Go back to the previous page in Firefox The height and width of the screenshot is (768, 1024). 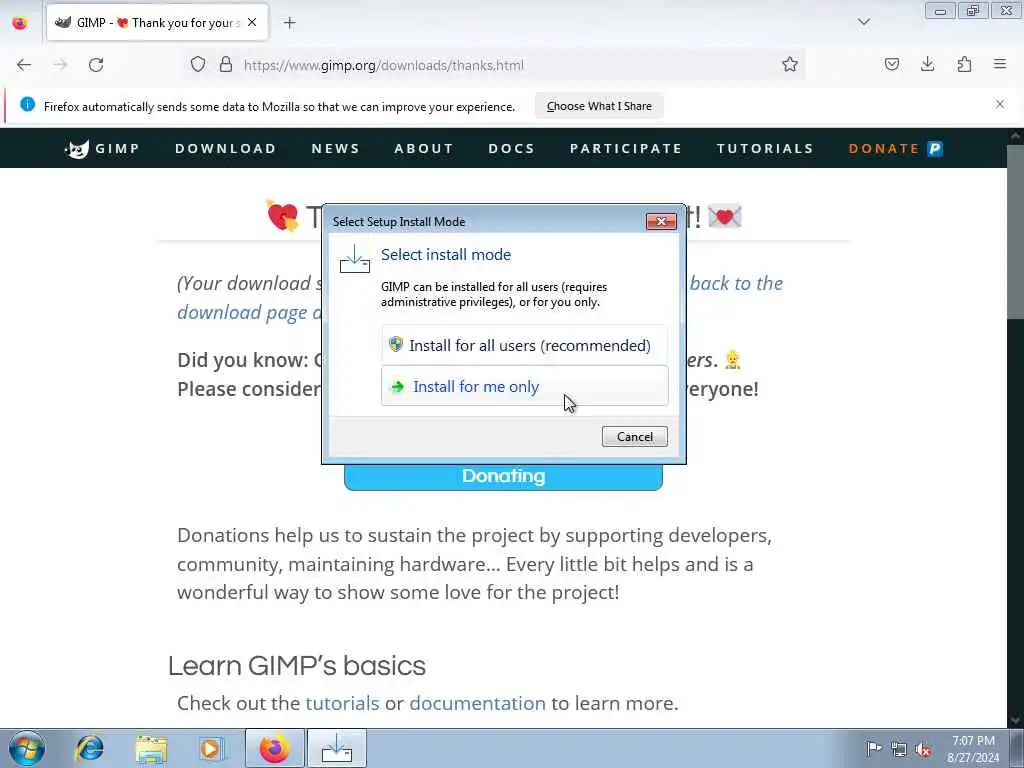coord(24,65)
